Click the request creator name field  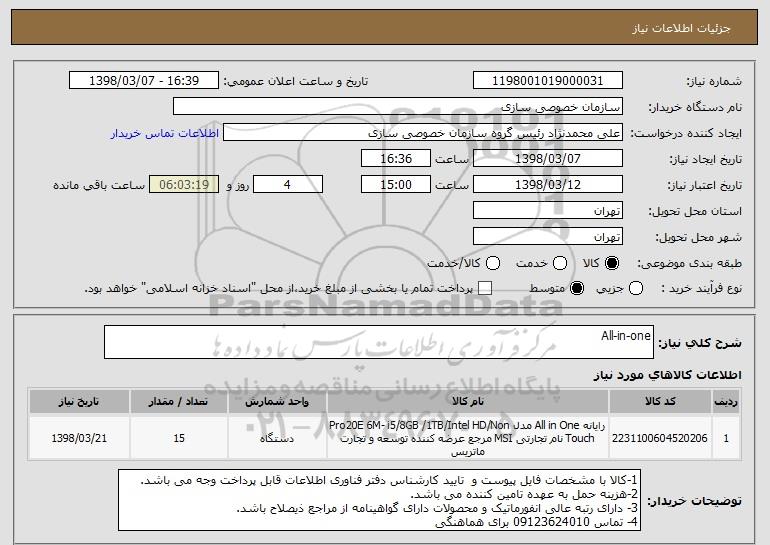pyautogui.click(x=423, y=133)
